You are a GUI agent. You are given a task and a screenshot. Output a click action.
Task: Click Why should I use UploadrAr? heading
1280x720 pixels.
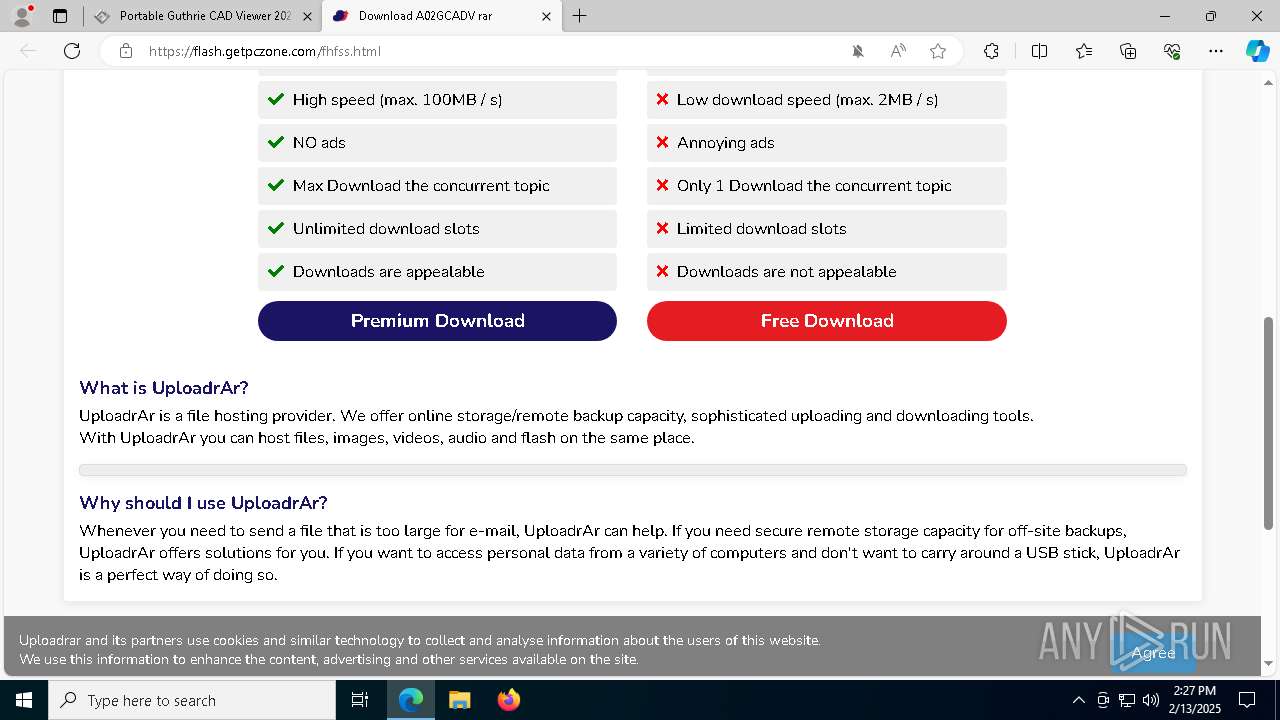point(203,503)
